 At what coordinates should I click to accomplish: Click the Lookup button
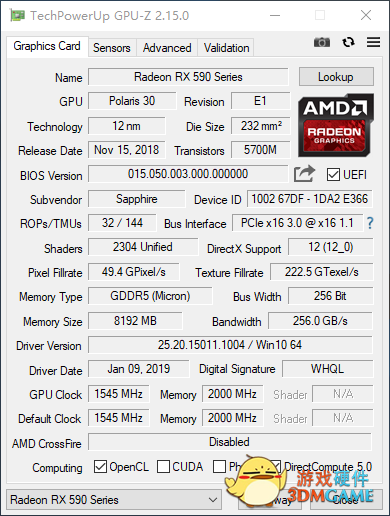(336, 77)
